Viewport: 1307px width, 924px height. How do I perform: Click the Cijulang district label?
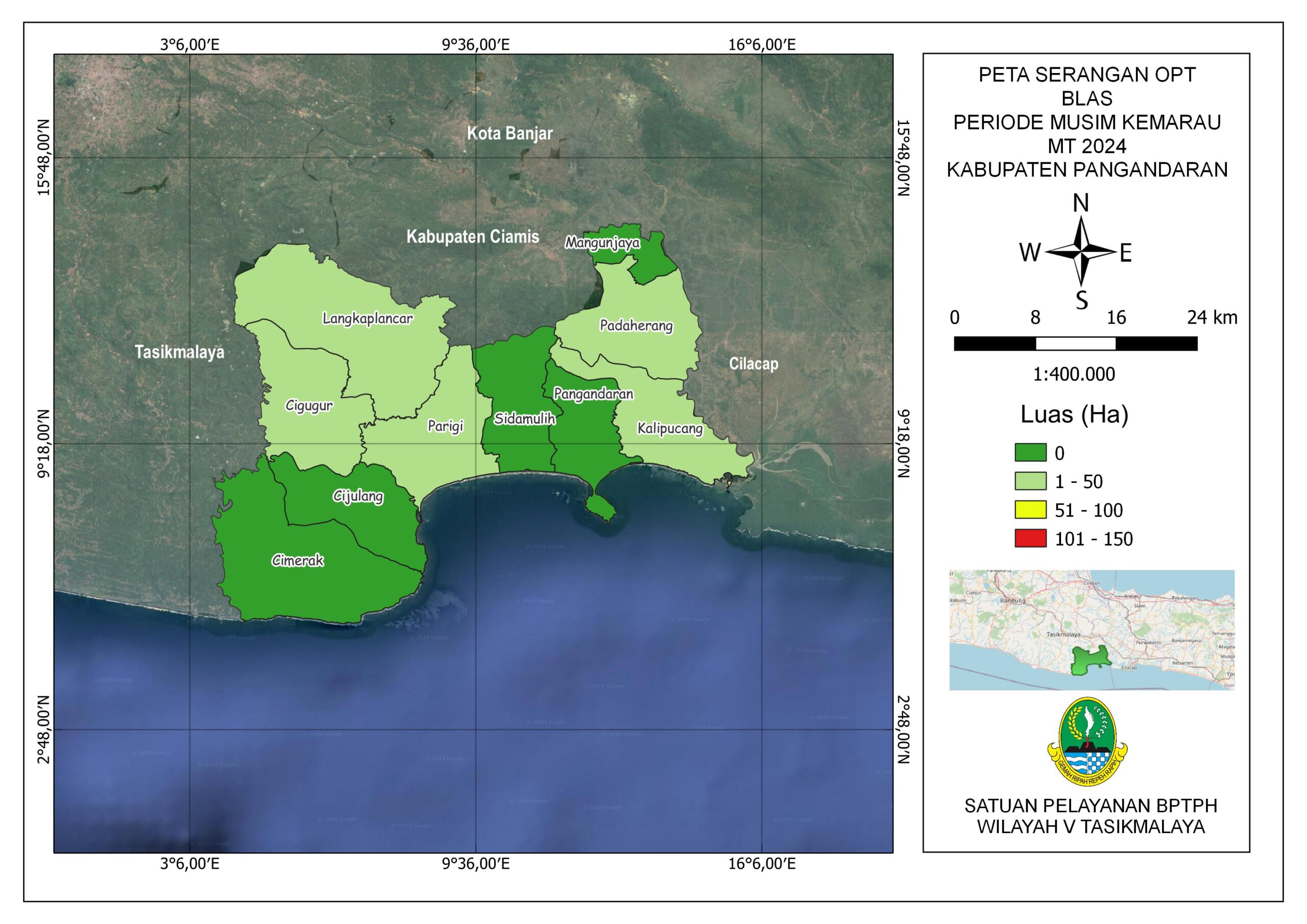(x=358, y=496)
